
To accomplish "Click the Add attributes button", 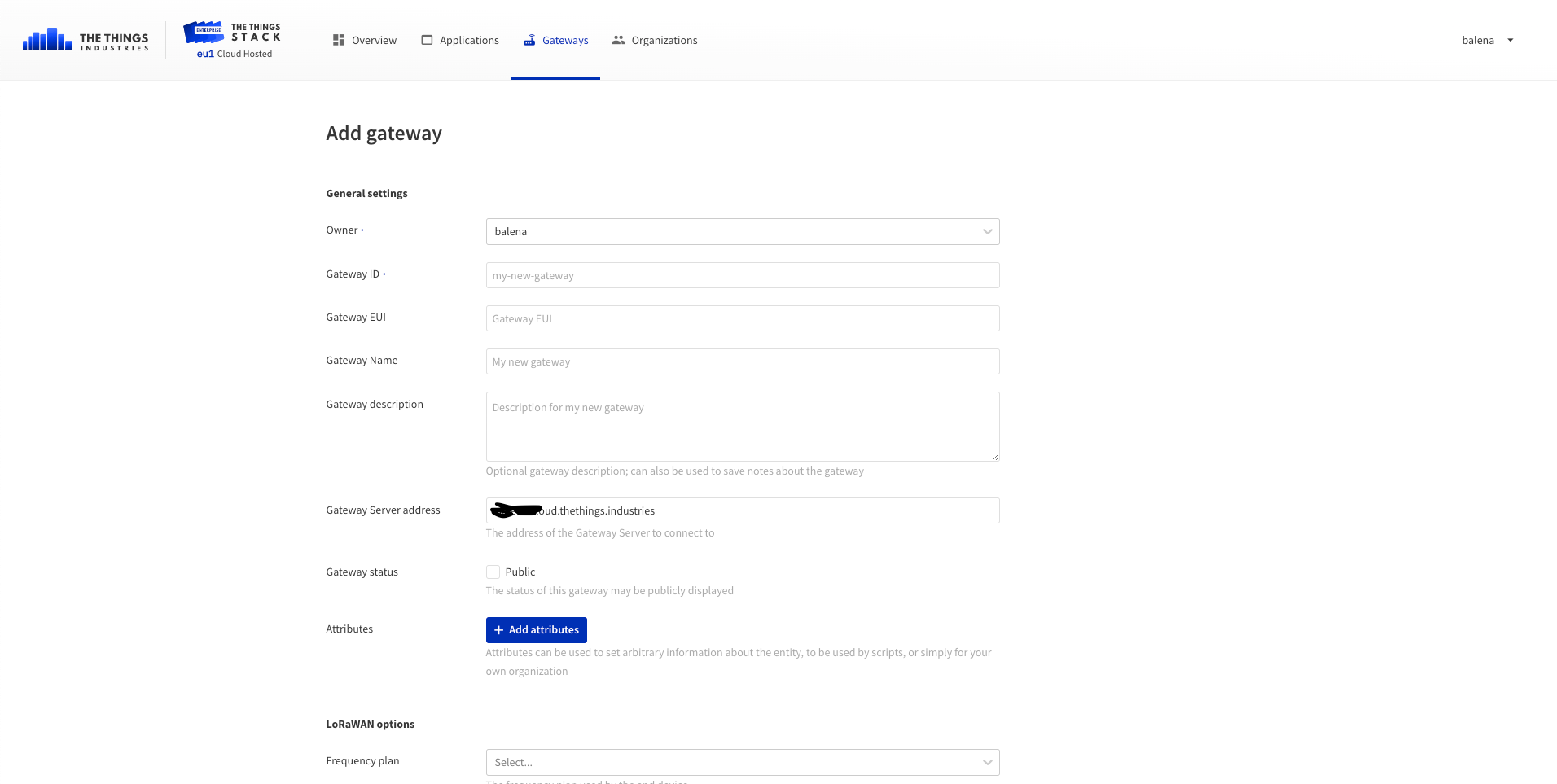I will click(536, 629).
